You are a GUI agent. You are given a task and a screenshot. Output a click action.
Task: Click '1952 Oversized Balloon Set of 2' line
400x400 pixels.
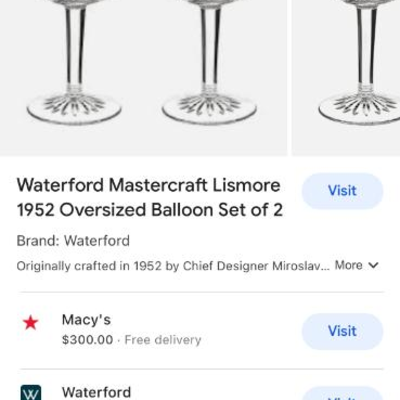point(150,210)
